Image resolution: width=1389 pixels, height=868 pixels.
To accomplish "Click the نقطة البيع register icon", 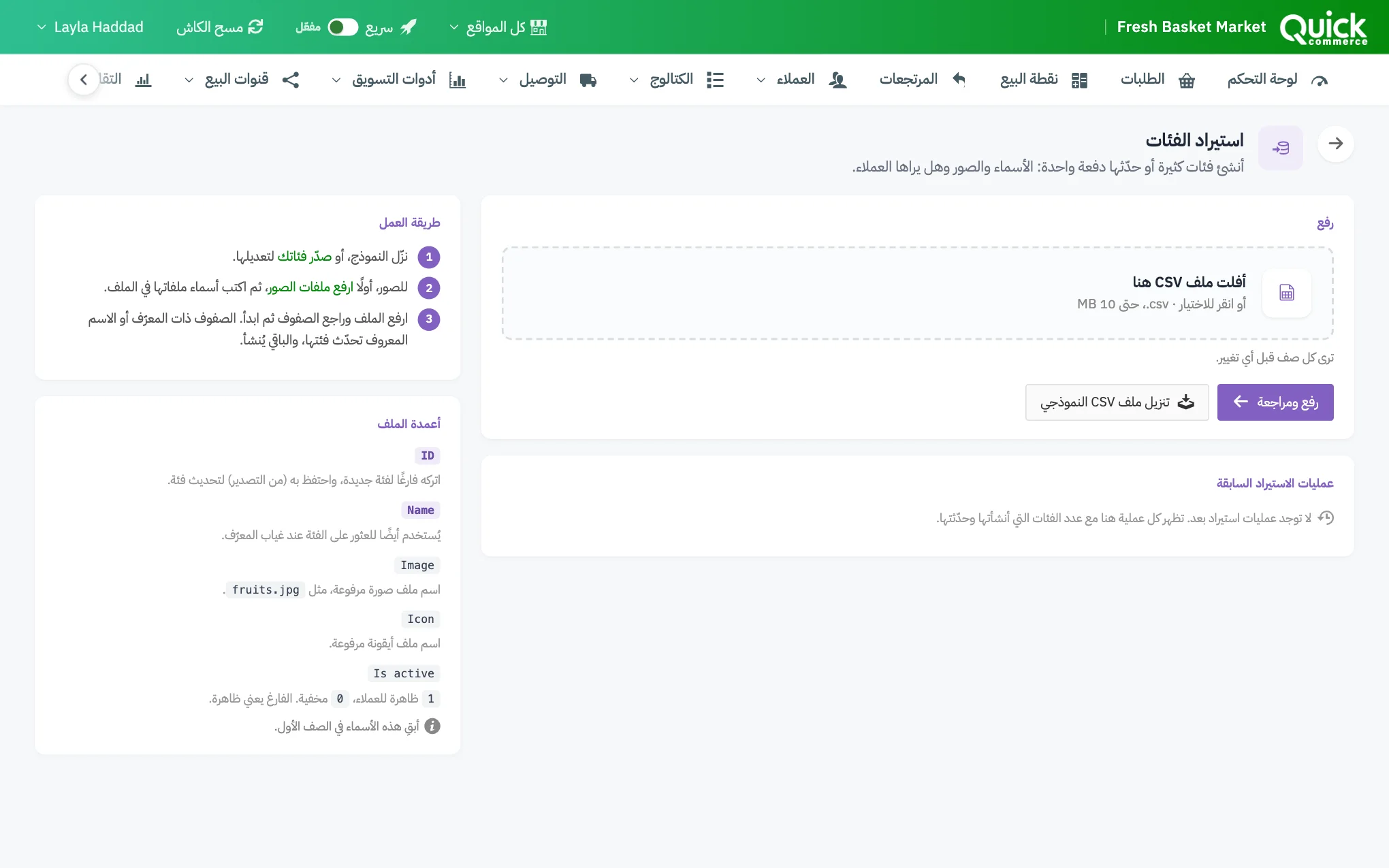I will [x=1079, y=80].
